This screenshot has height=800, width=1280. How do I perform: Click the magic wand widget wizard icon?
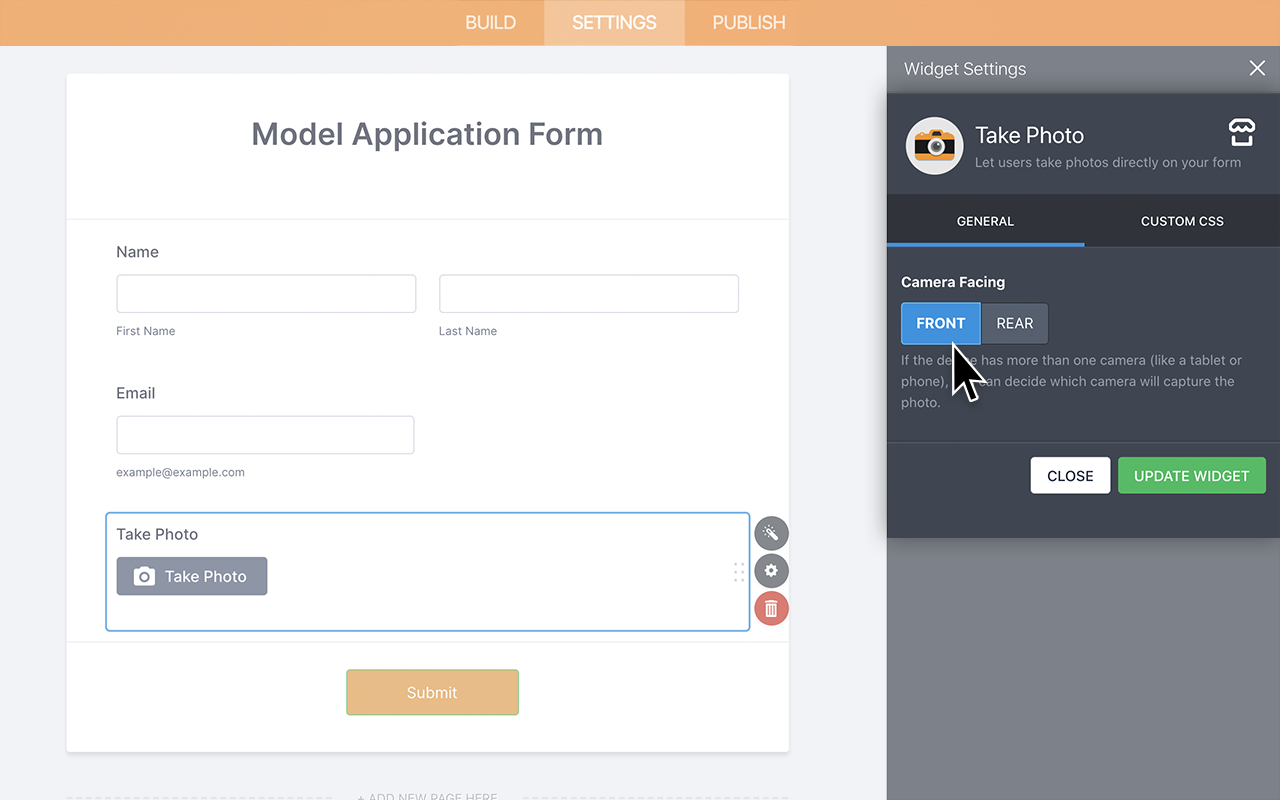point(771,533)
